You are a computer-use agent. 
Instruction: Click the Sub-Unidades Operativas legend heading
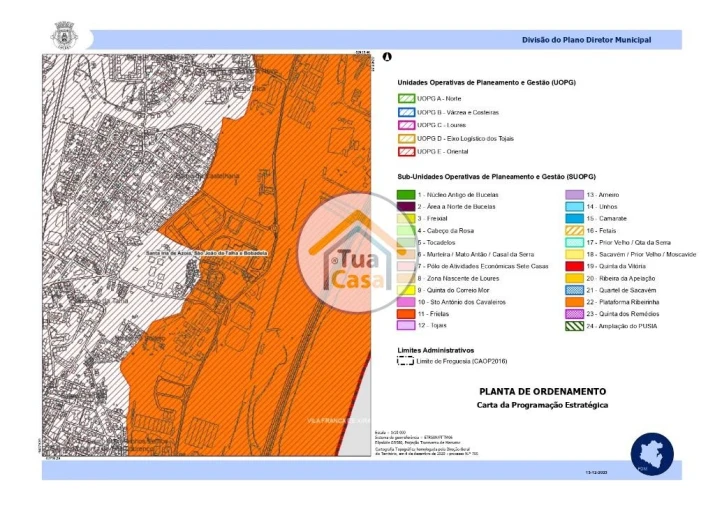490,175
